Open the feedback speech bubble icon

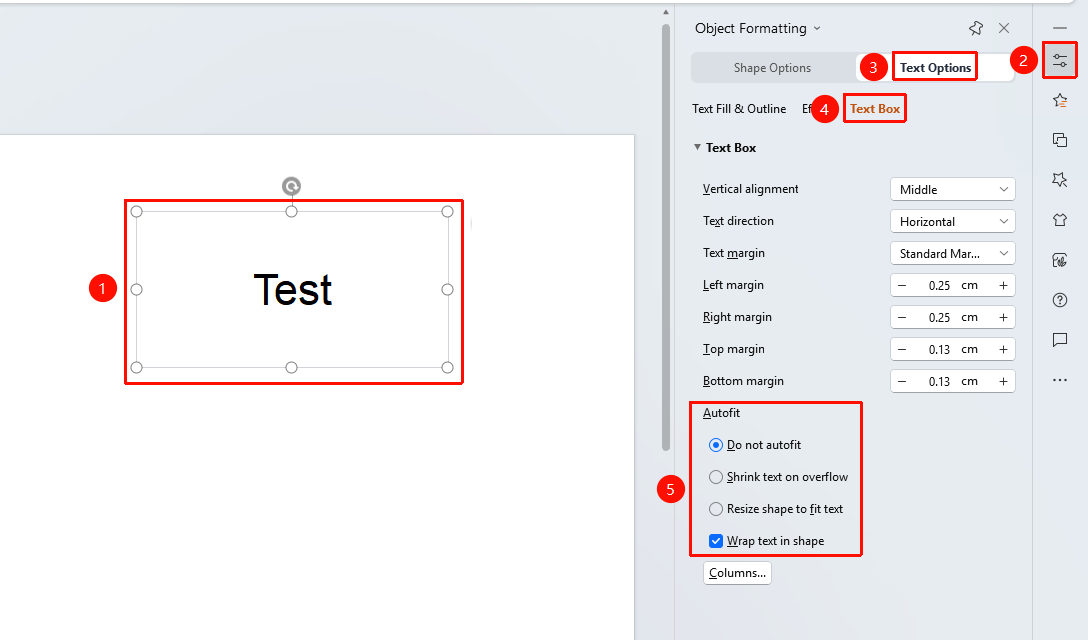coord(1060,339)
